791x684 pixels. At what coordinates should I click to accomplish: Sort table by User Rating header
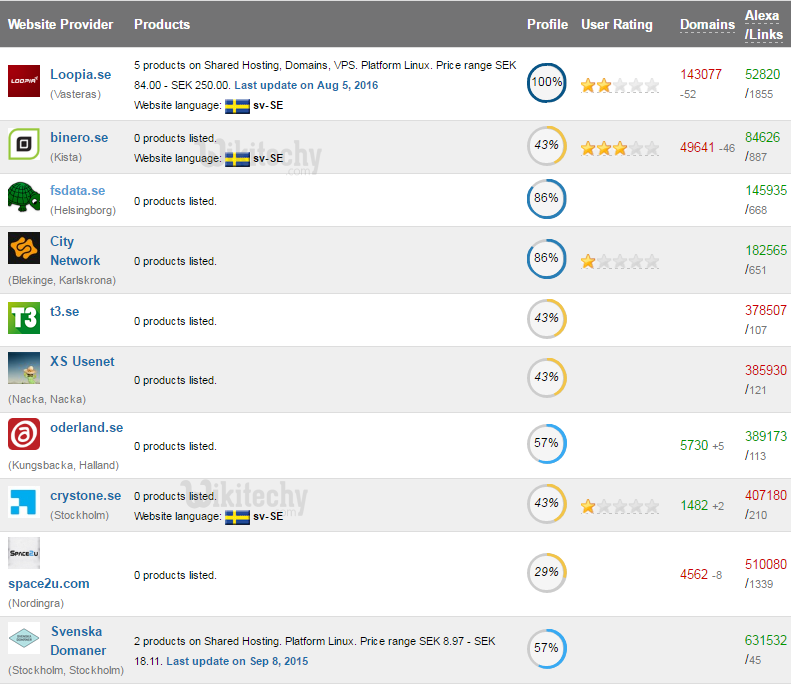616,24
